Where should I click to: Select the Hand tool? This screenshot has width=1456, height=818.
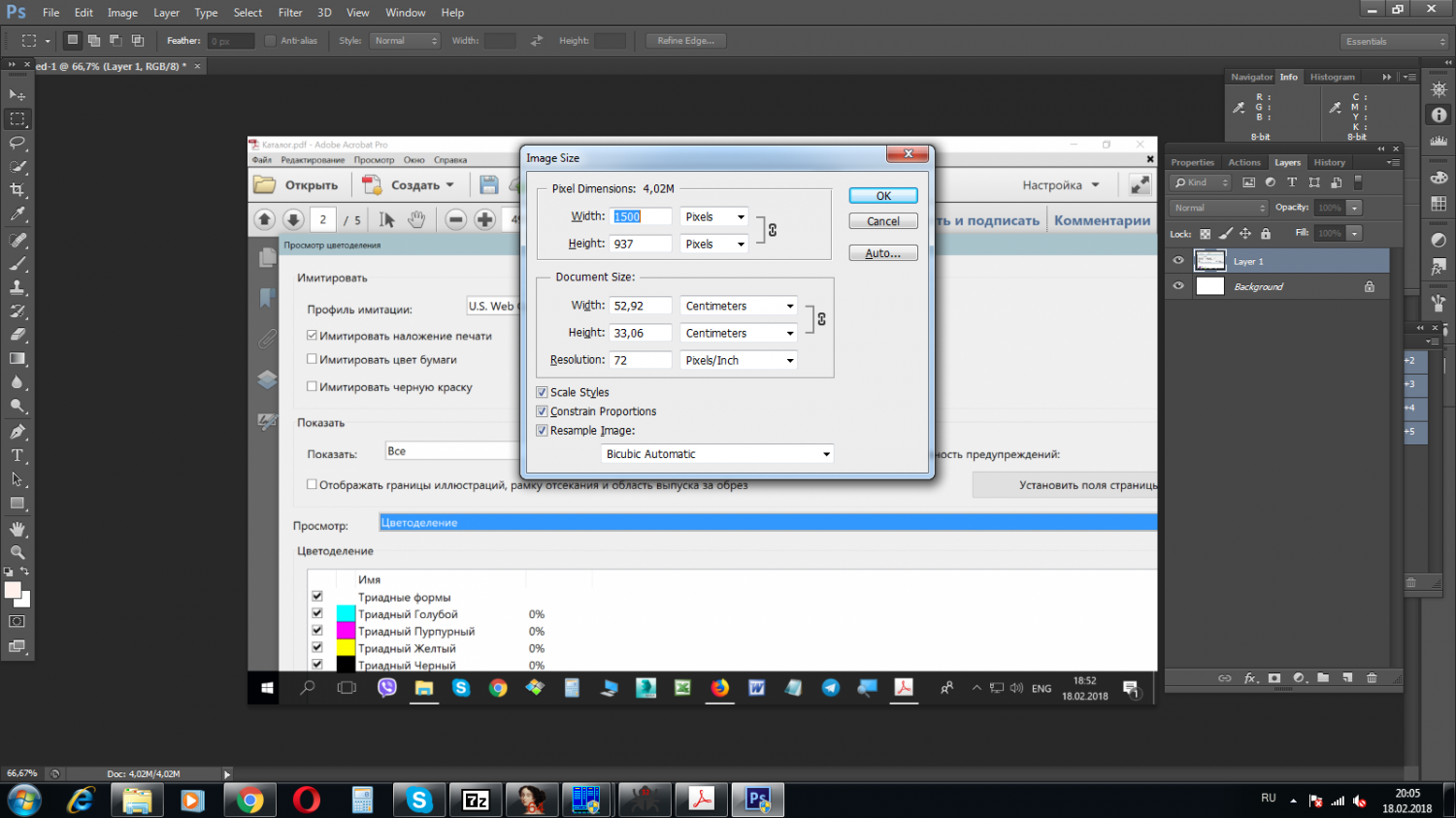tap(17, 529)
